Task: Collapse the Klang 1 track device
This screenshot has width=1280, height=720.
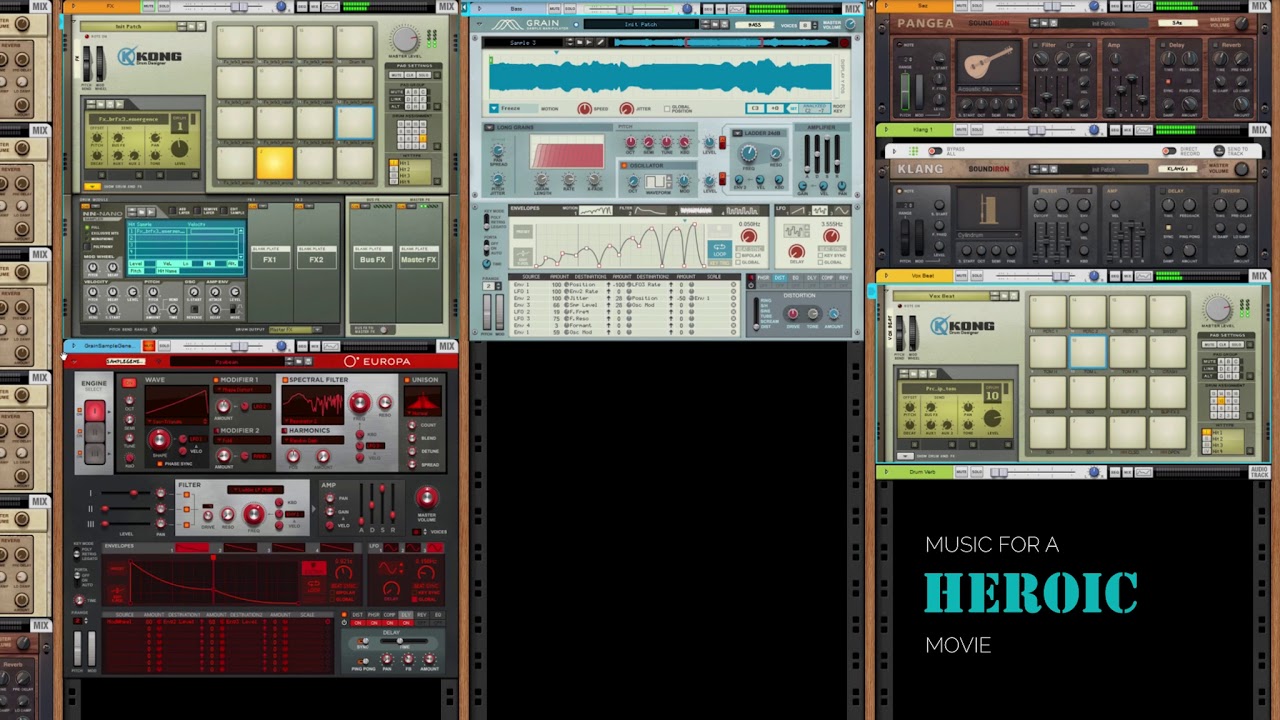Action: pos(886,130)
